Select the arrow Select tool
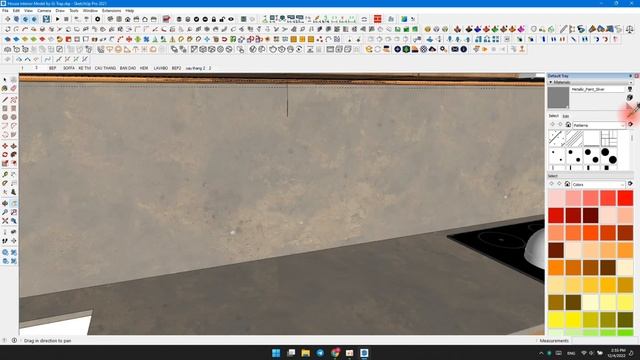The height and width of the screenshot is (360, 640). click(5, 80)
